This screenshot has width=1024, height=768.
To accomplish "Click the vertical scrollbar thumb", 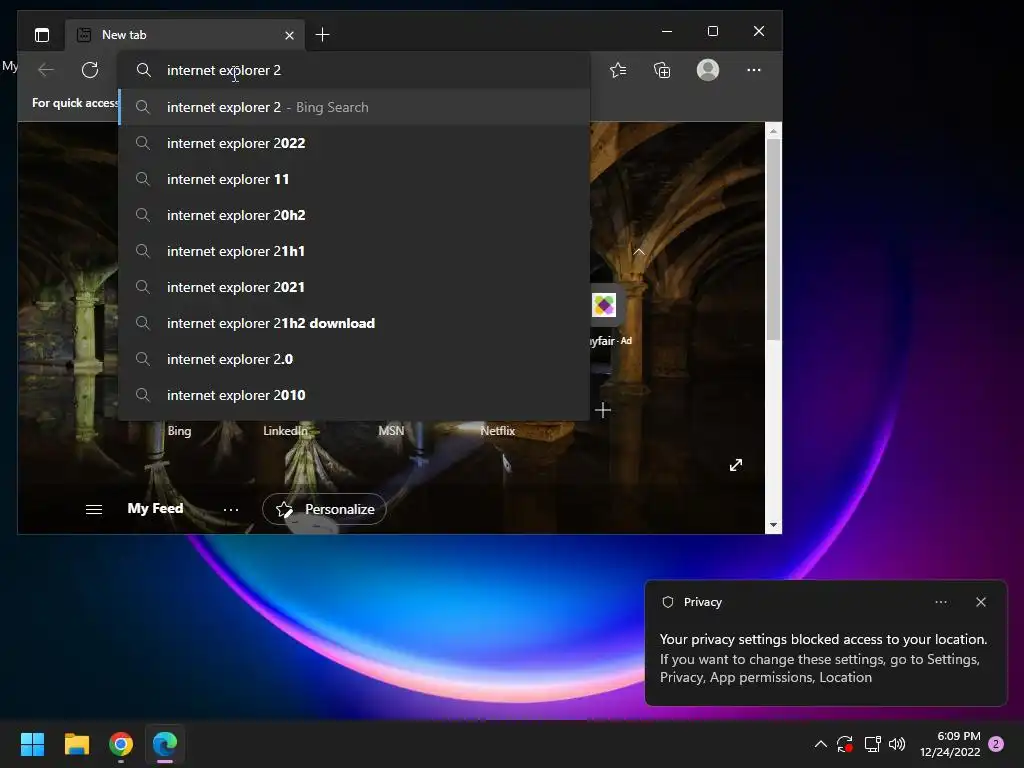I will (773, 239).
